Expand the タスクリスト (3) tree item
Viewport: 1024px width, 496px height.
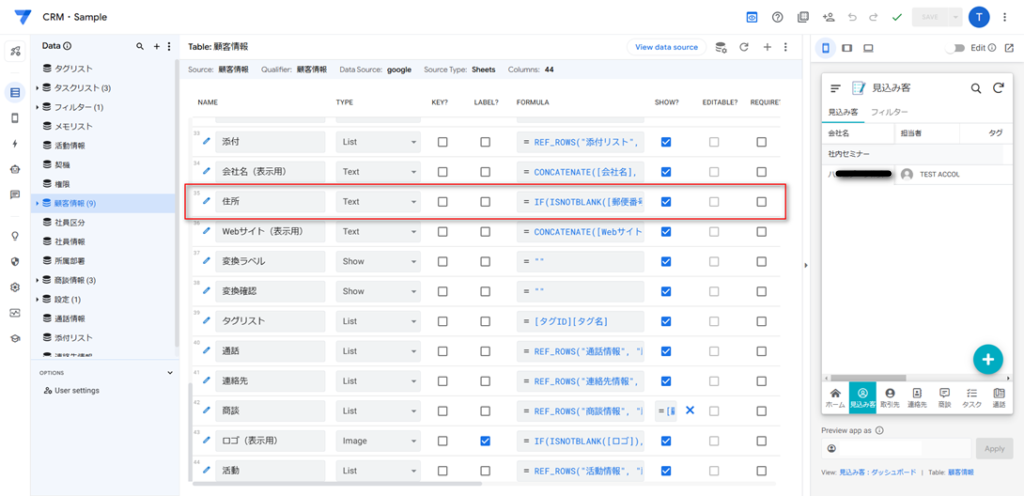[37, 88]
